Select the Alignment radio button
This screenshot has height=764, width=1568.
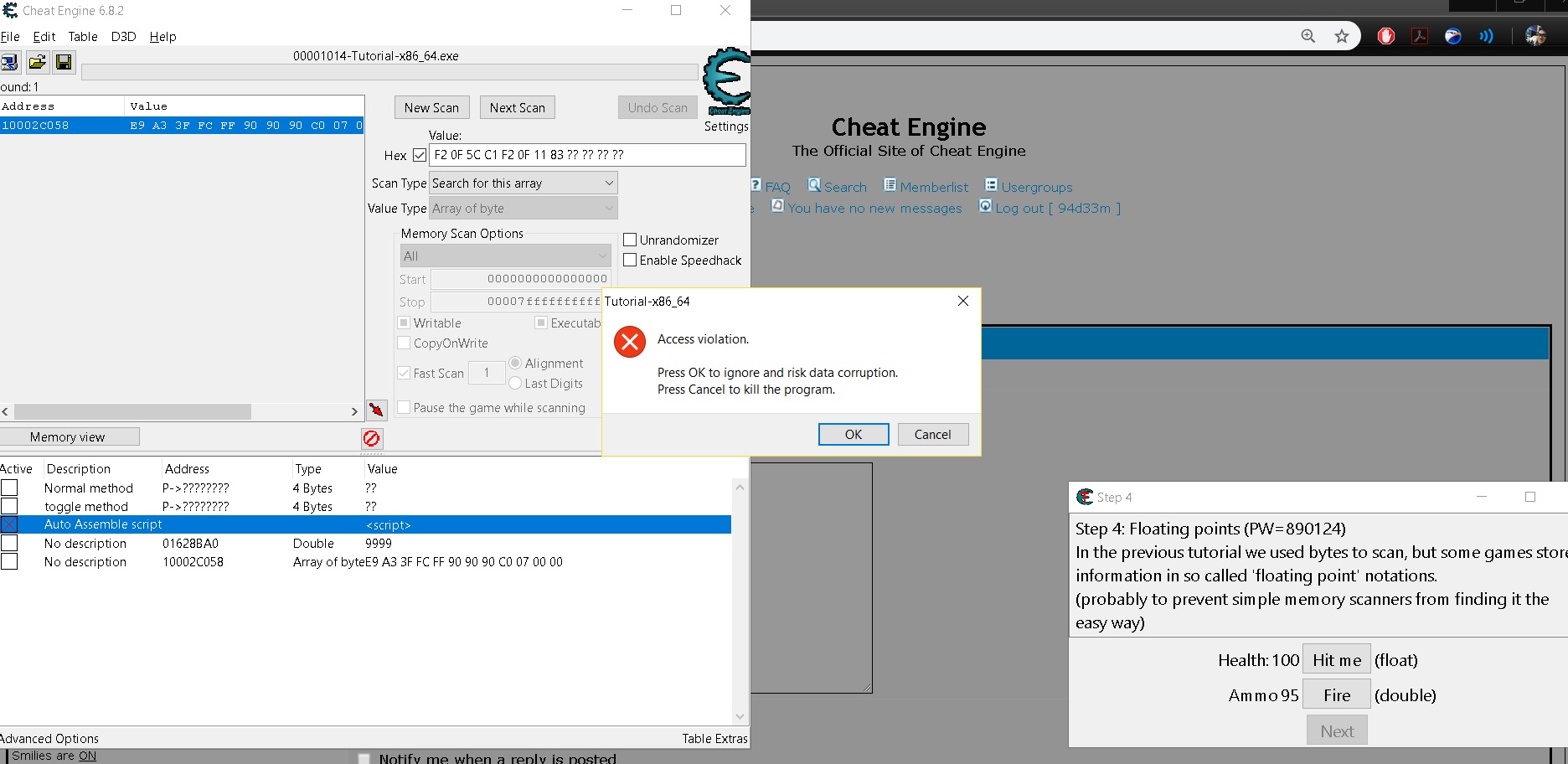(515, 363)
